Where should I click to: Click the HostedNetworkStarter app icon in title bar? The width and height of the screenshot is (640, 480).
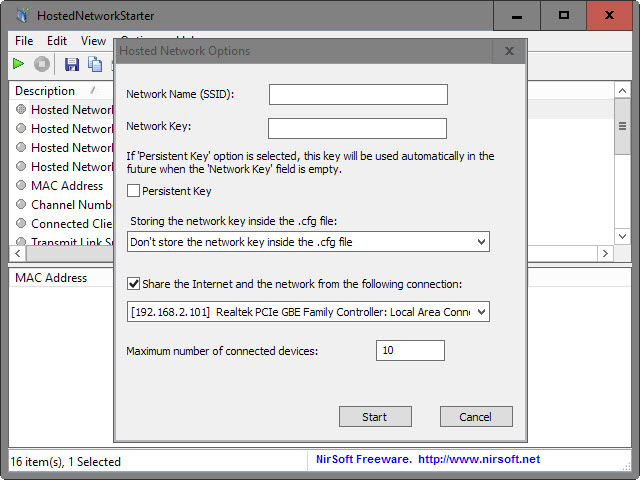tap(23, 16)
